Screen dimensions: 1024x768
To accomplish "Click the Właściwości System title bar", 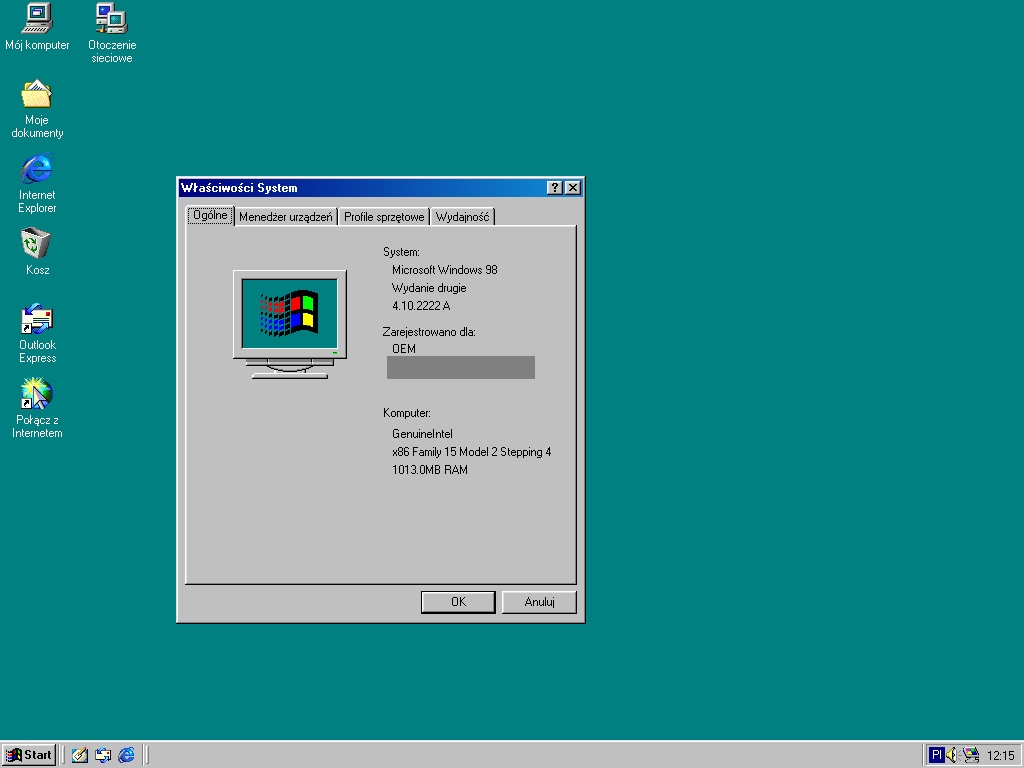I will (381, 188).
